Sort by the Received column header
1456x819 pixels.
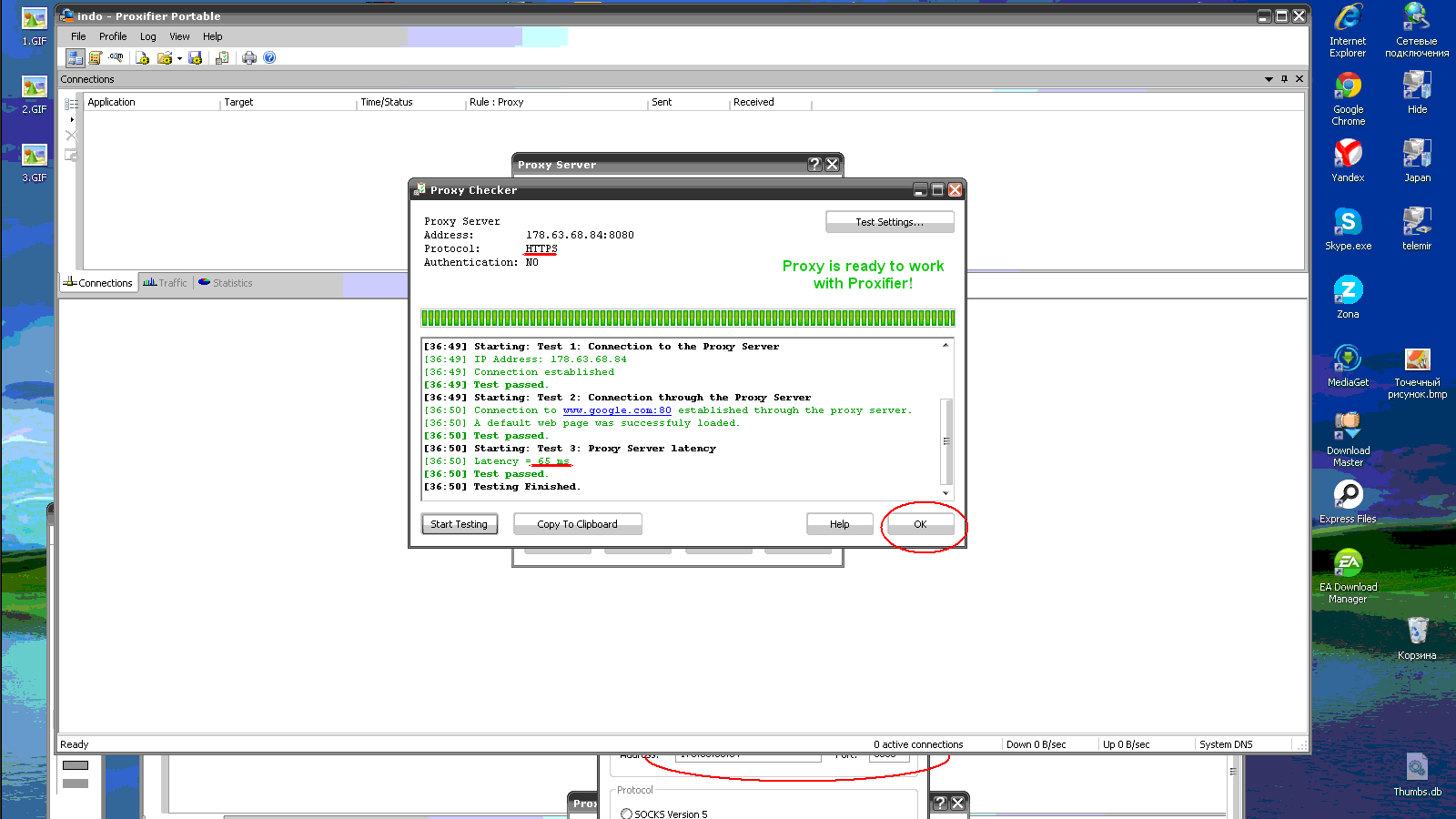771,102
